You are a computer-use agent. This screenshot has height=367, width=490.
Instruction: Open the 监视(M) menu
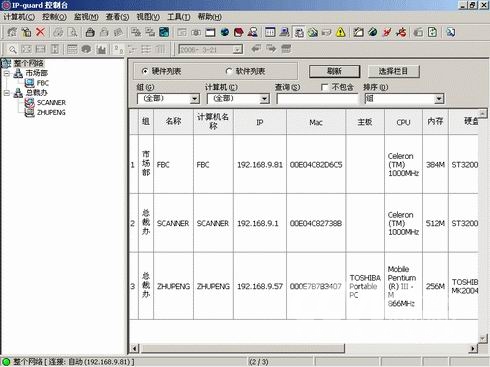click(x=86, y=17)
